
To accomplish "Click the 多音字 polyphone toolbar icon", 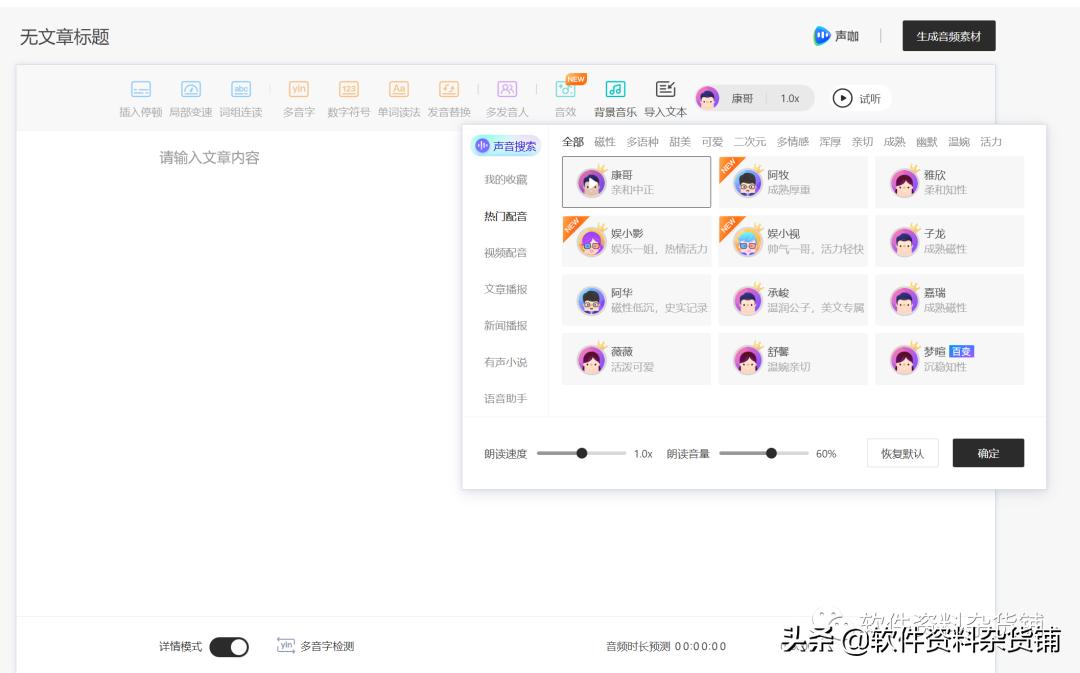I will tap(298, 90).
